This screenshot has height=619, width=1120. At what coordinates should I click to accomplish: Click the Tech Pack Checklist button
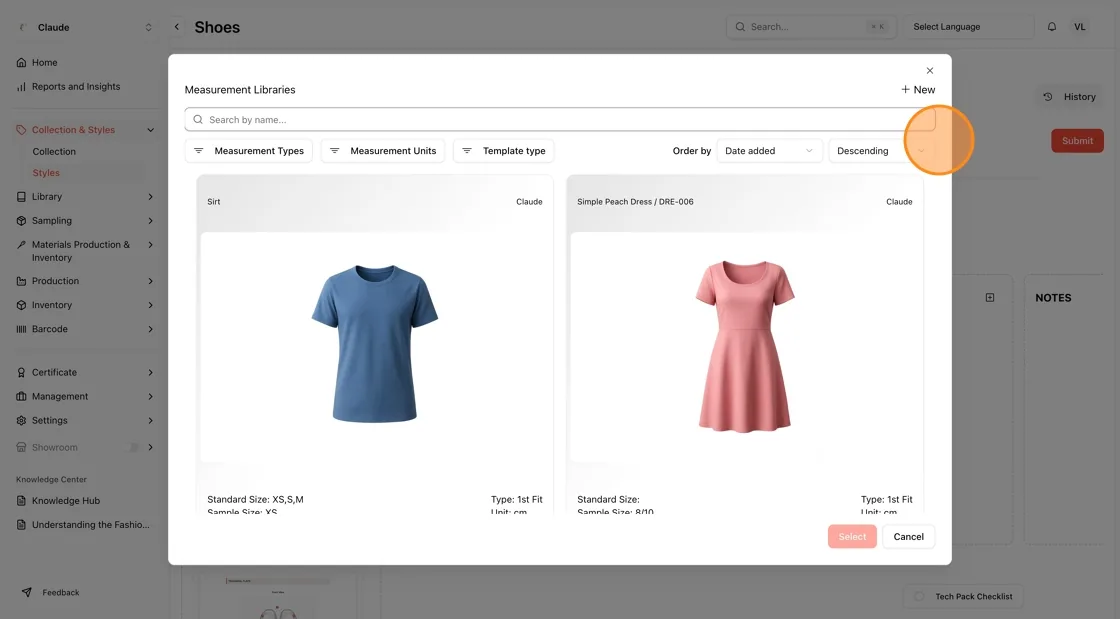(963, 597)
